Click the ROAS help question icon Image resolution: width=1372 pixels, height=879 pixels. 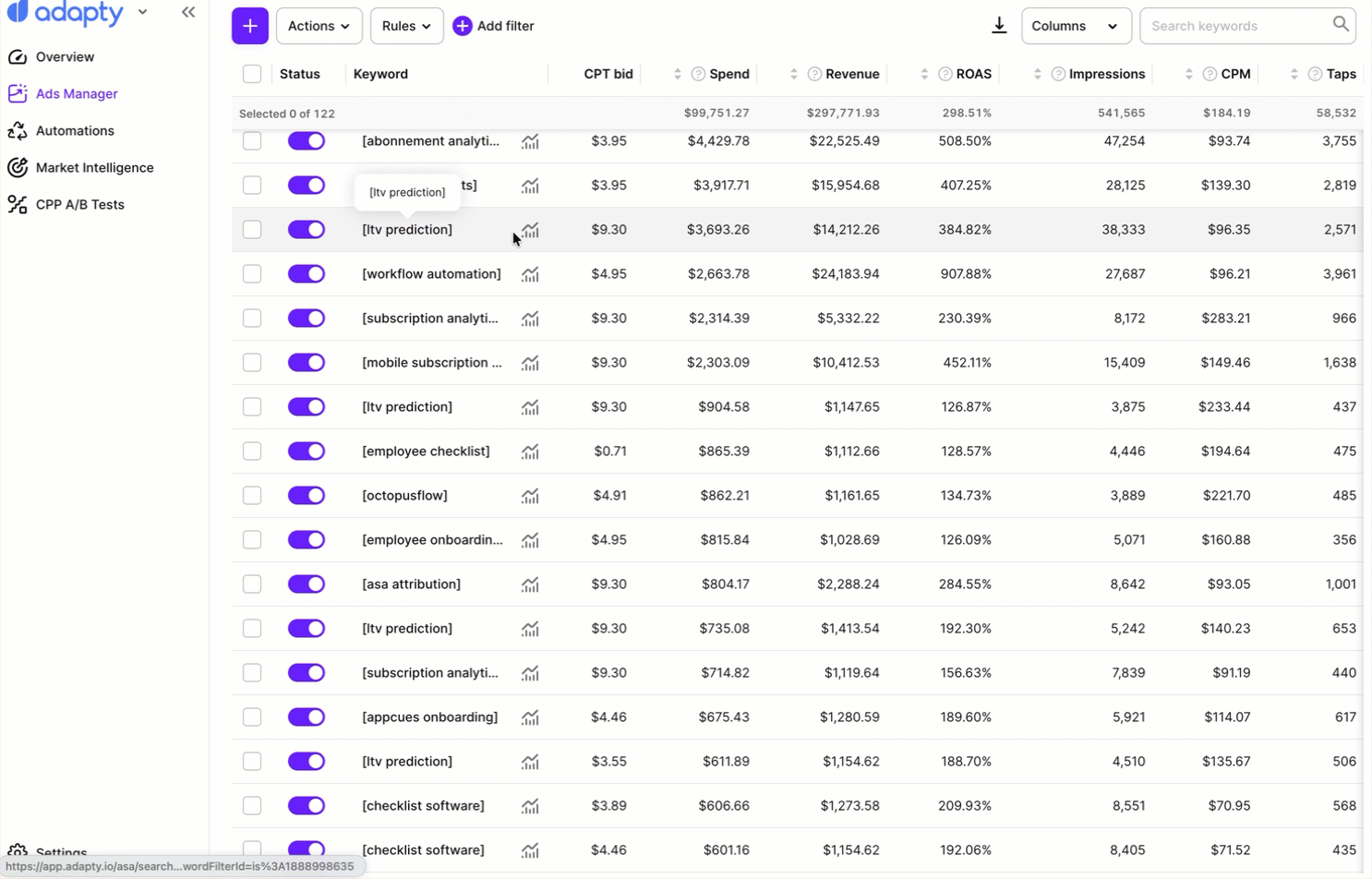[945, 74]
